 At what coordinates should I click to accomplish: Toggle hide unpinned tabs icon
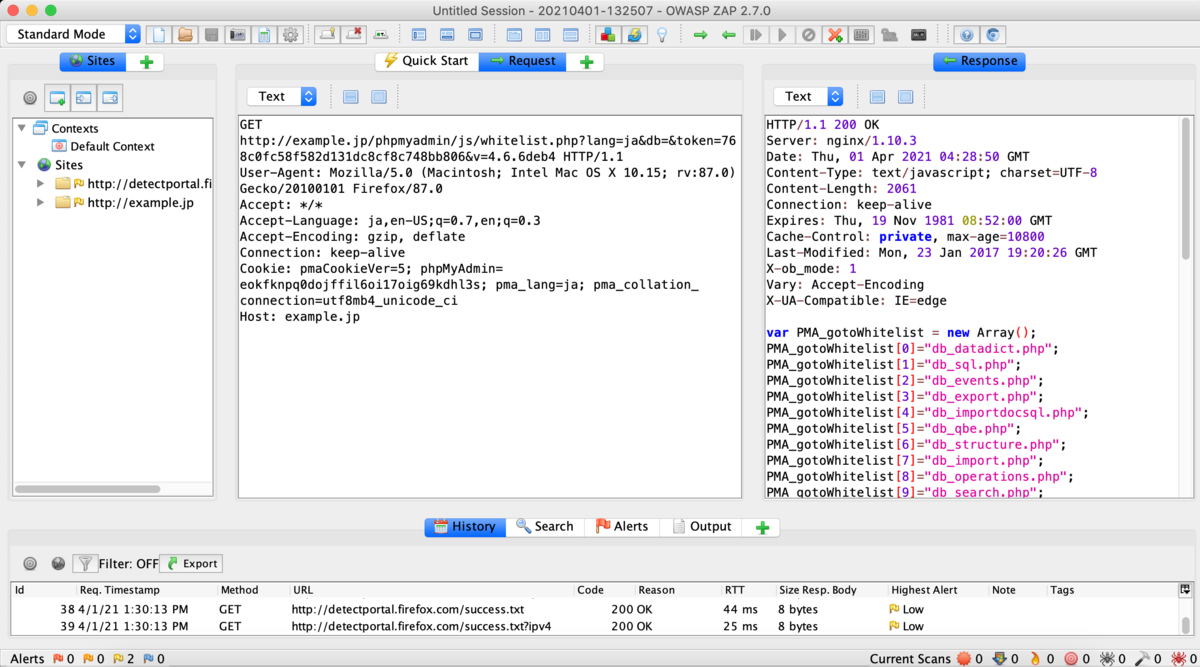(x=354, y=35)
